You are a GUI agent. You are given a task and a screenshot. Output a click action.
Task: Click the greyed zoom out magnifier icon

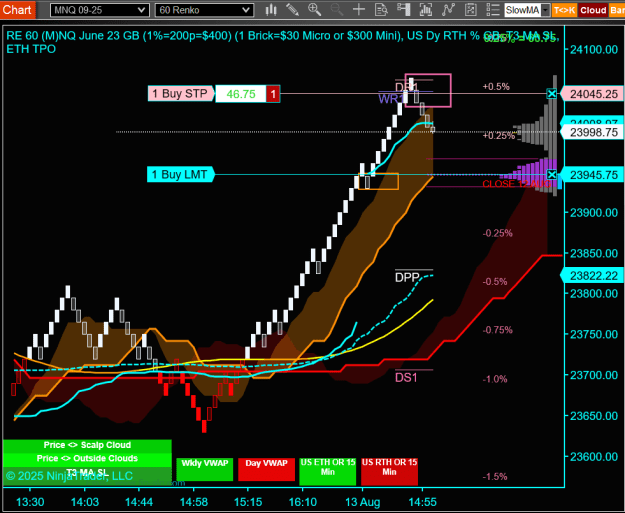(337, 10)
